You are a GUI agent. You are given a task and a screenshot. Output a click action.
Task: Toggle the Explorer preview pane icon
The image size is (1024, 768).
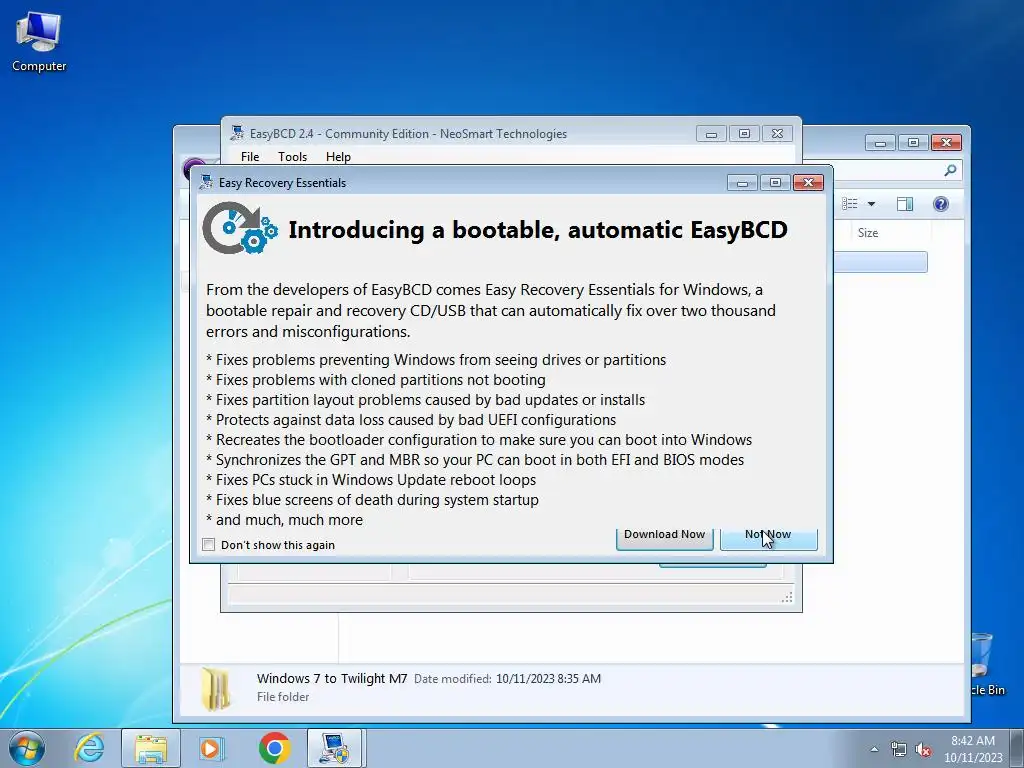(x=905, y=204)
